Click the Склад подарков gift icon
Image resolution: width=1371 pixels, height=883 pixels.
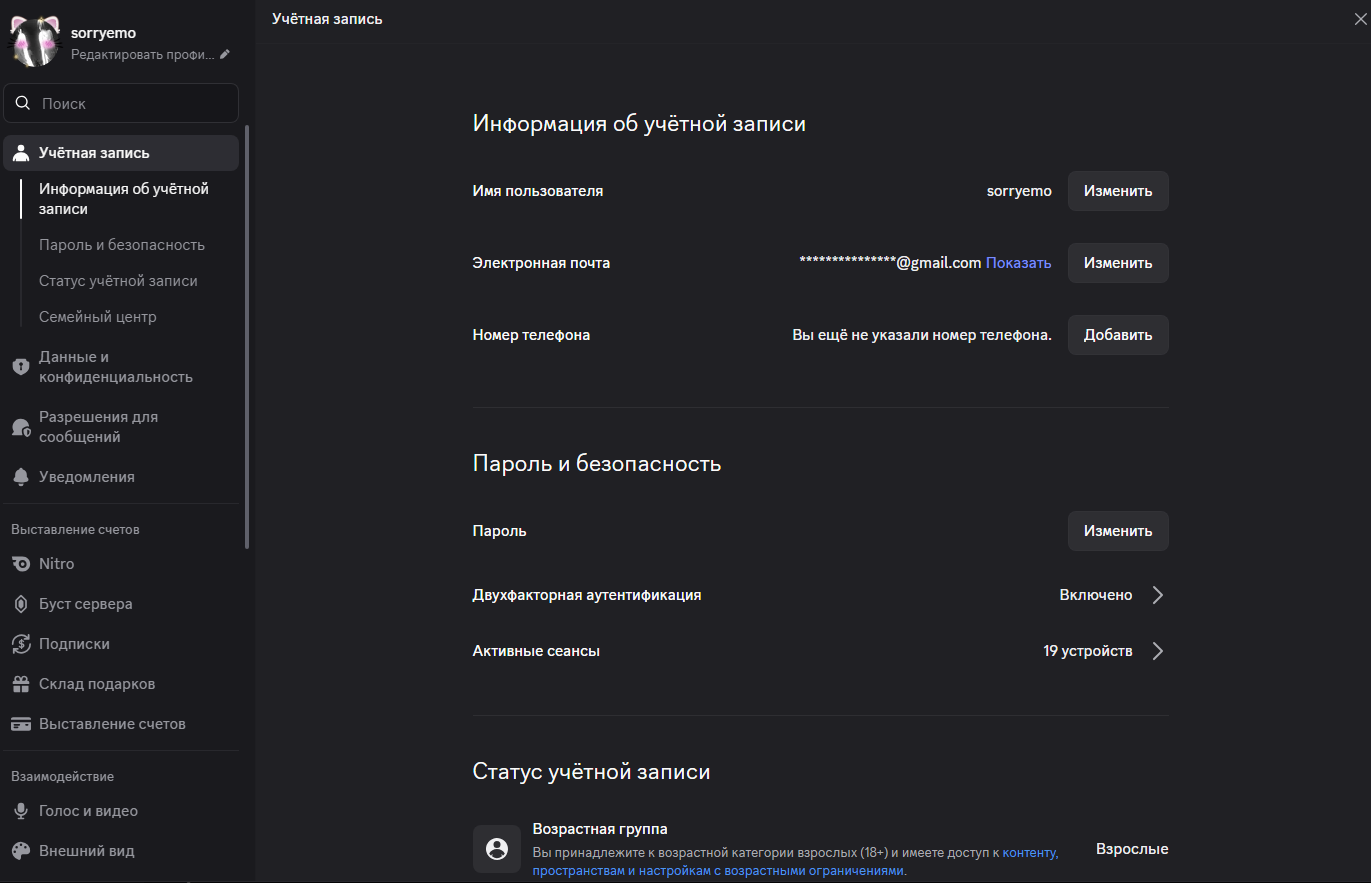[21, 684]
